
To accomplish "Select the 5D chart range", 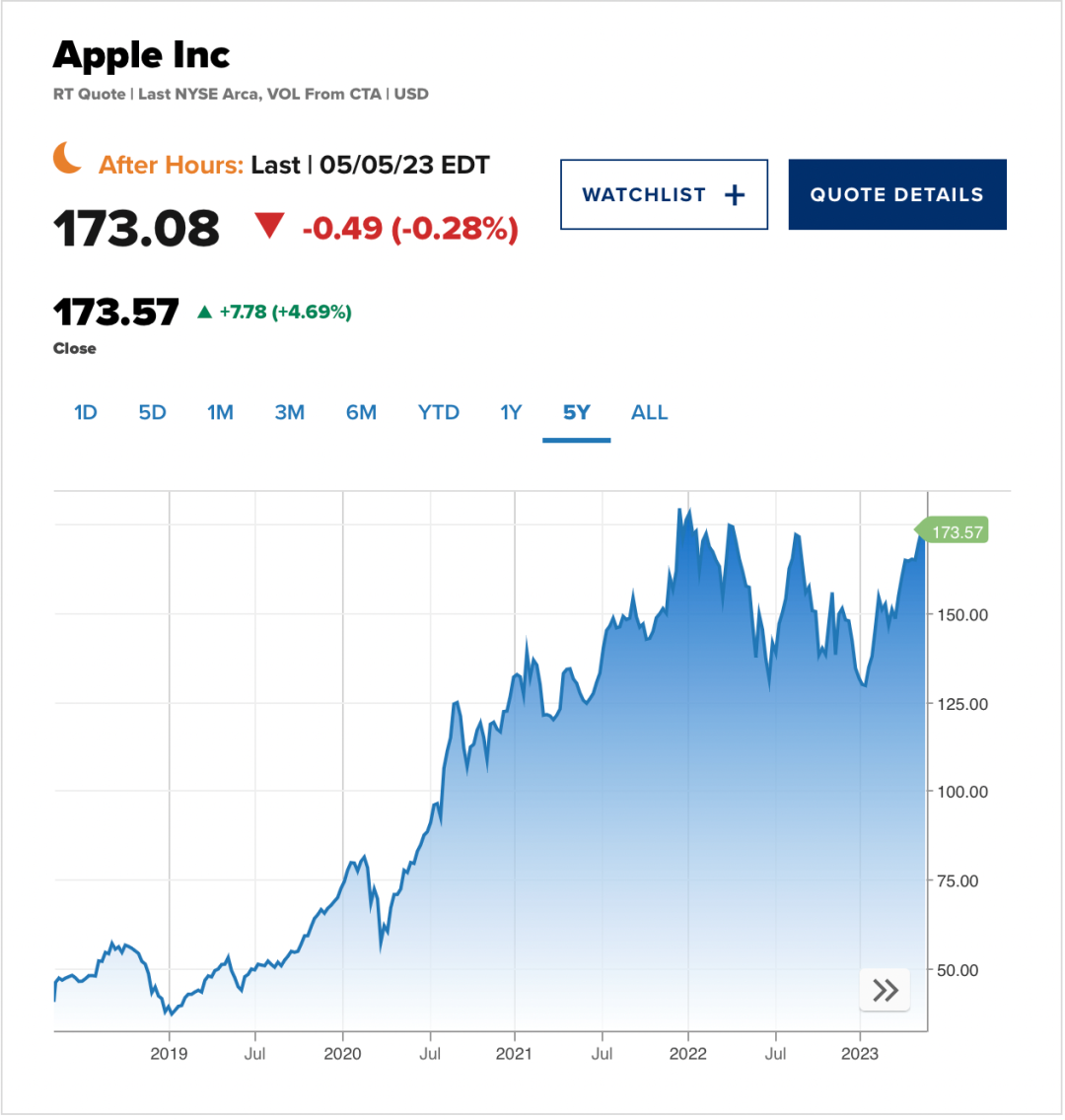I will click(152, 413).
